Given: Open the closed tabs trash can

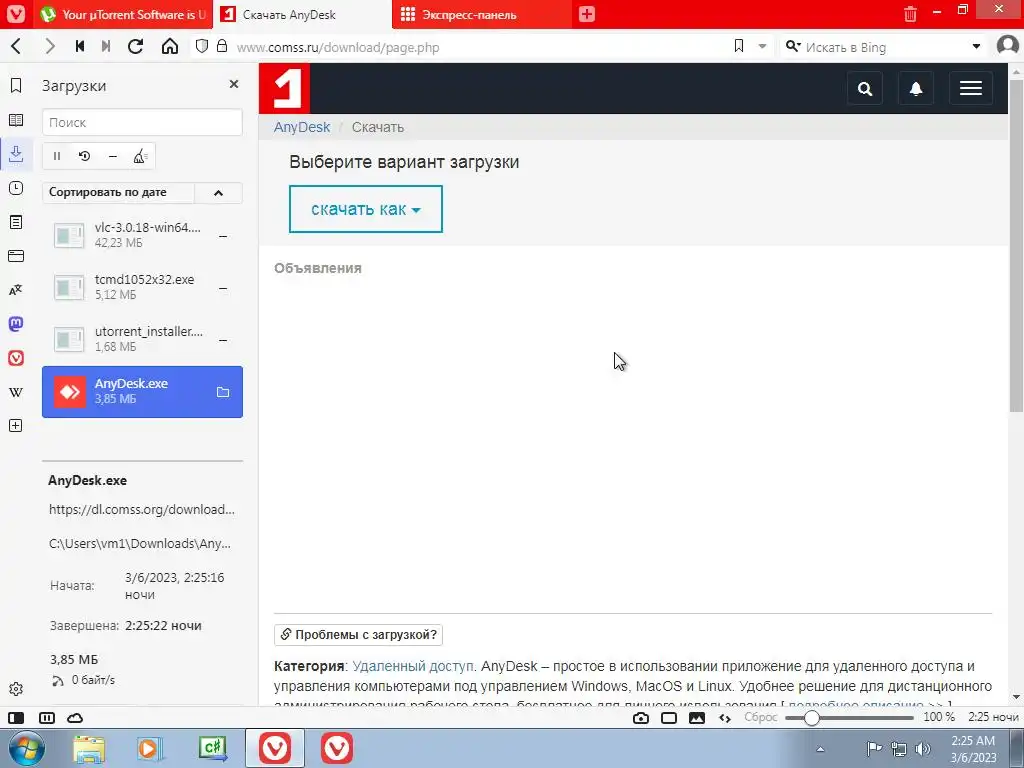Looking at the screenshot, I should (910, 14).
